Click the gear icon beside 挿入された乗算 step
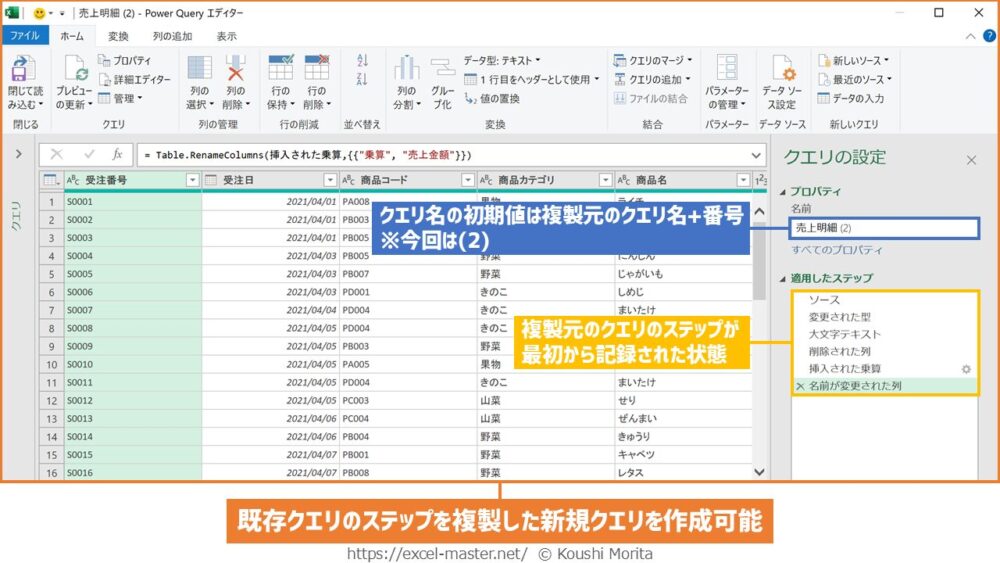This screenshot has height=563, width=1000. coord(966,368)
